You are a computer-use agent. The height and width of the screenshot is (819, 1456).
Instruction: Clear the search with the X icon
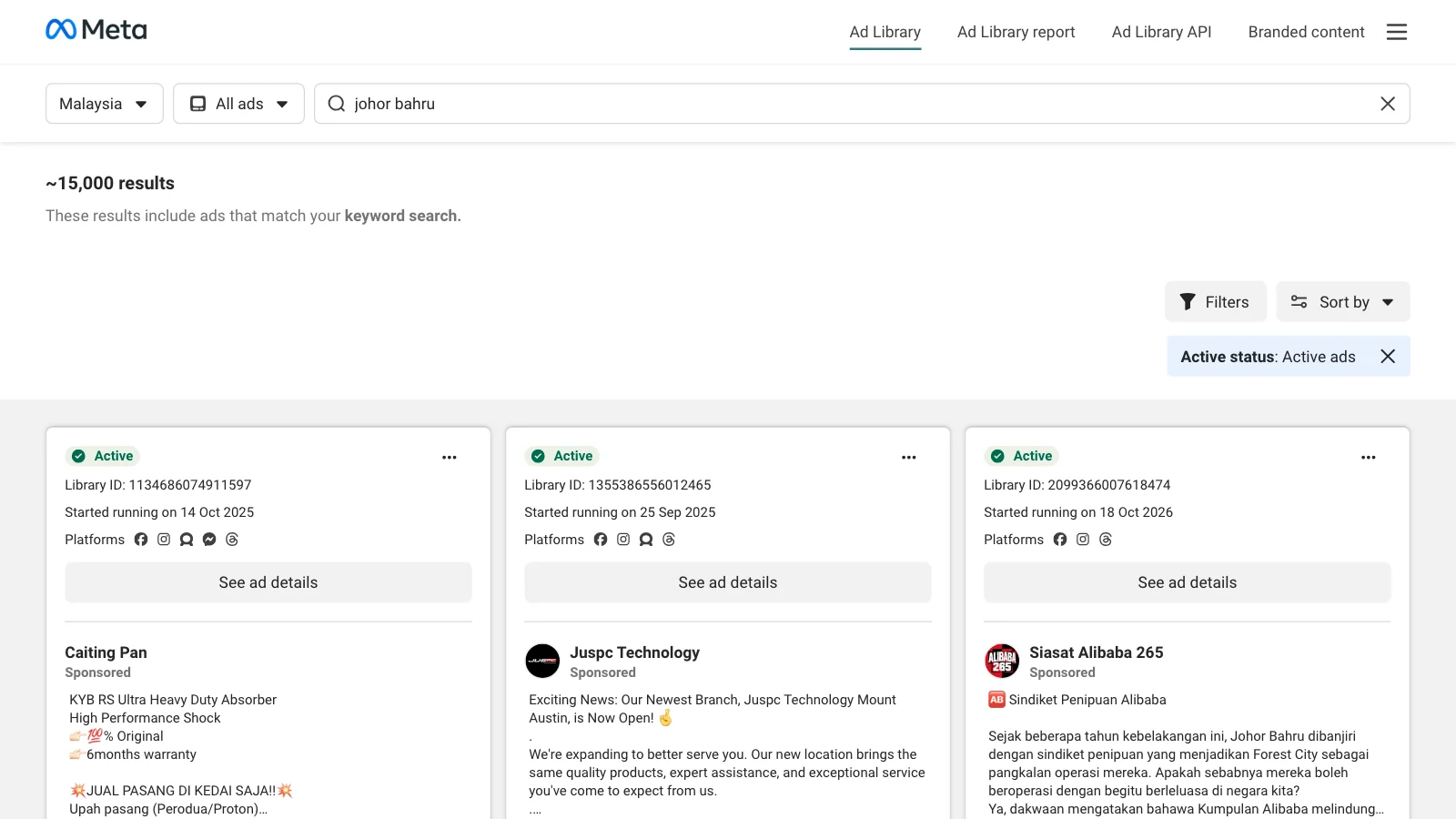tap(1388, 104)
